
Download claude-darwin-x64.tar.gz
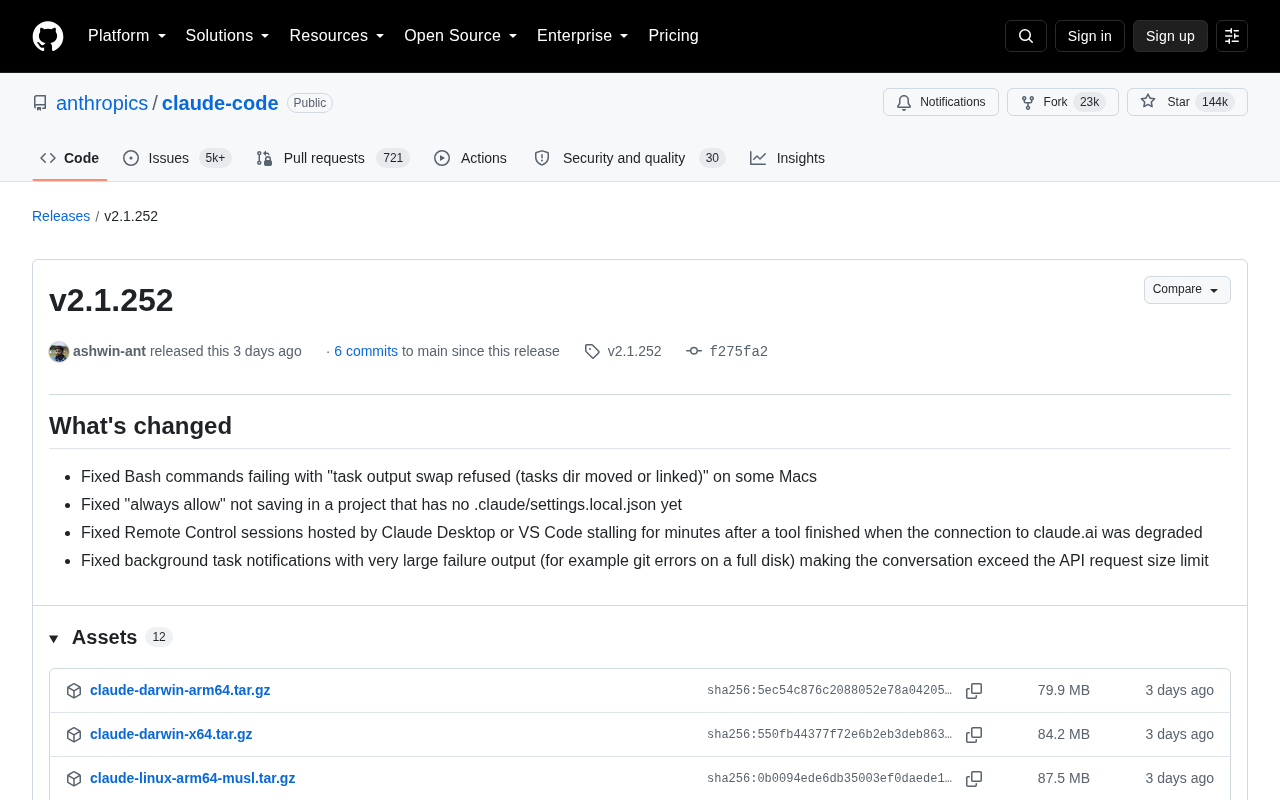coord(171,734)
